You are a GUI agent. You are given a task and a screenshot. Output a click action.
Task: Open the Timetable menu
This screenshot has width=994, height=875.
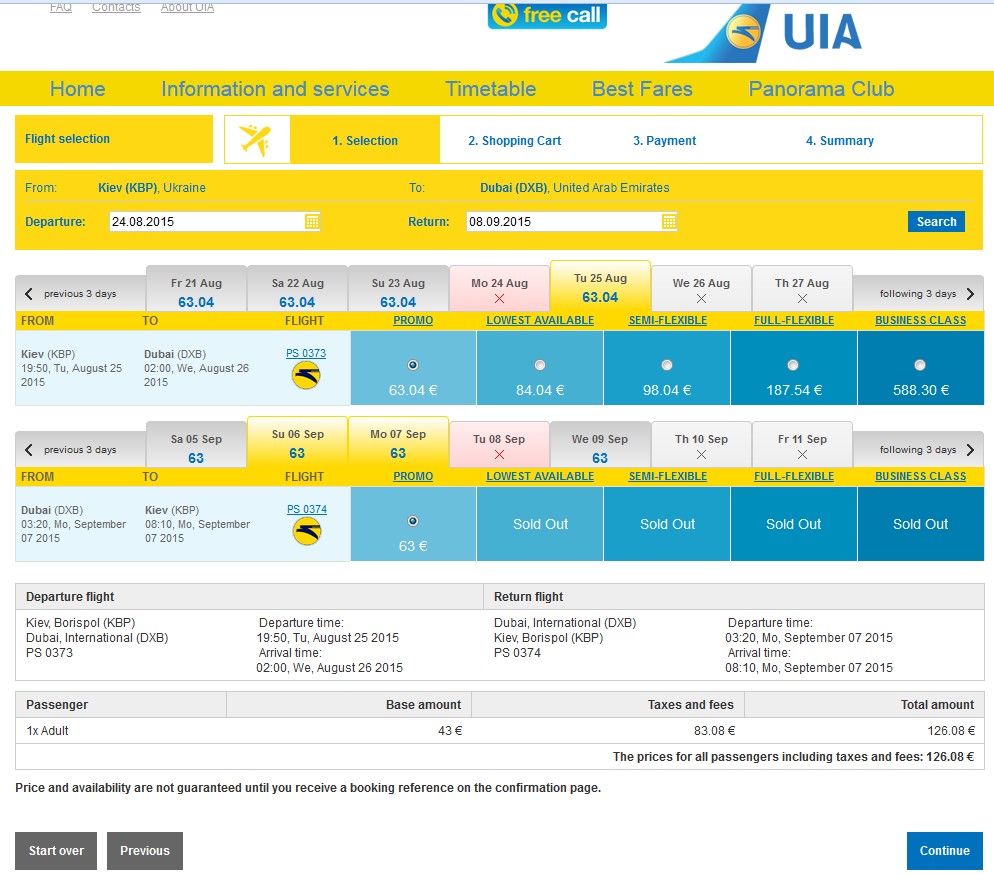(490, 89)
